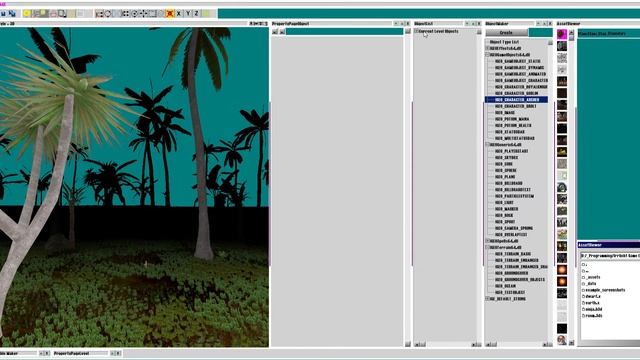Toggle the X axis button in toolbar

179,13
